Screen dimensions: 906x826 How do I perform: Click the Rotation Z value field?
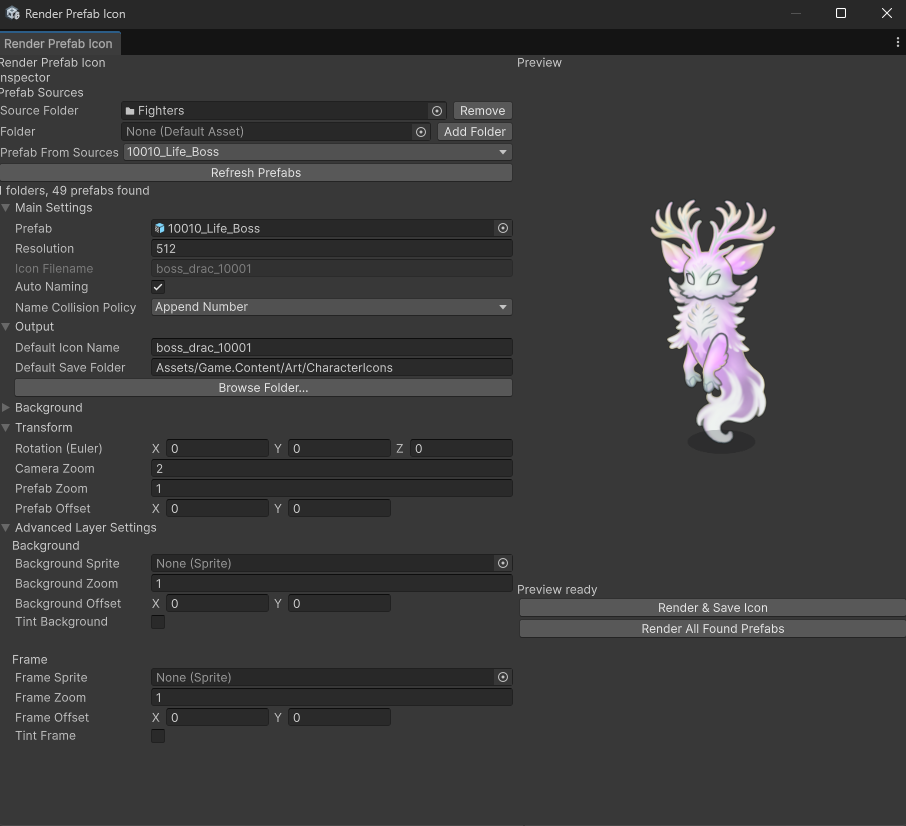pos(461,448)
